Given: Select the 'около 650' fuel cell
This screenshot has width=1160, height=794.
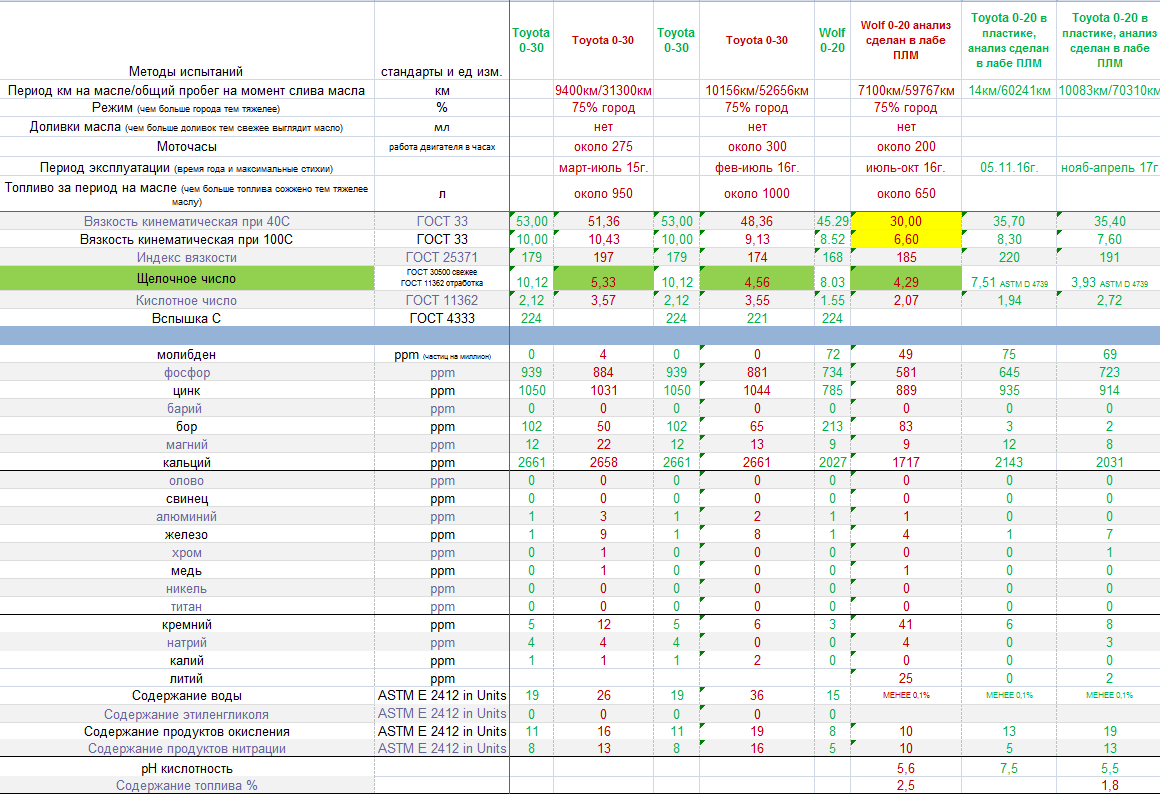Looking at the screenshot, I should click(x=906, y=194).
